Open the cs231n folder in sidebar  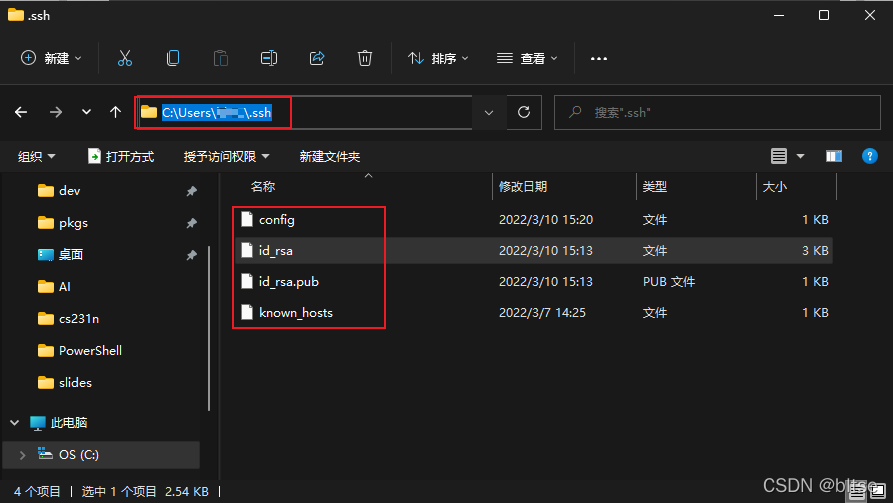(x=79, y=318)
